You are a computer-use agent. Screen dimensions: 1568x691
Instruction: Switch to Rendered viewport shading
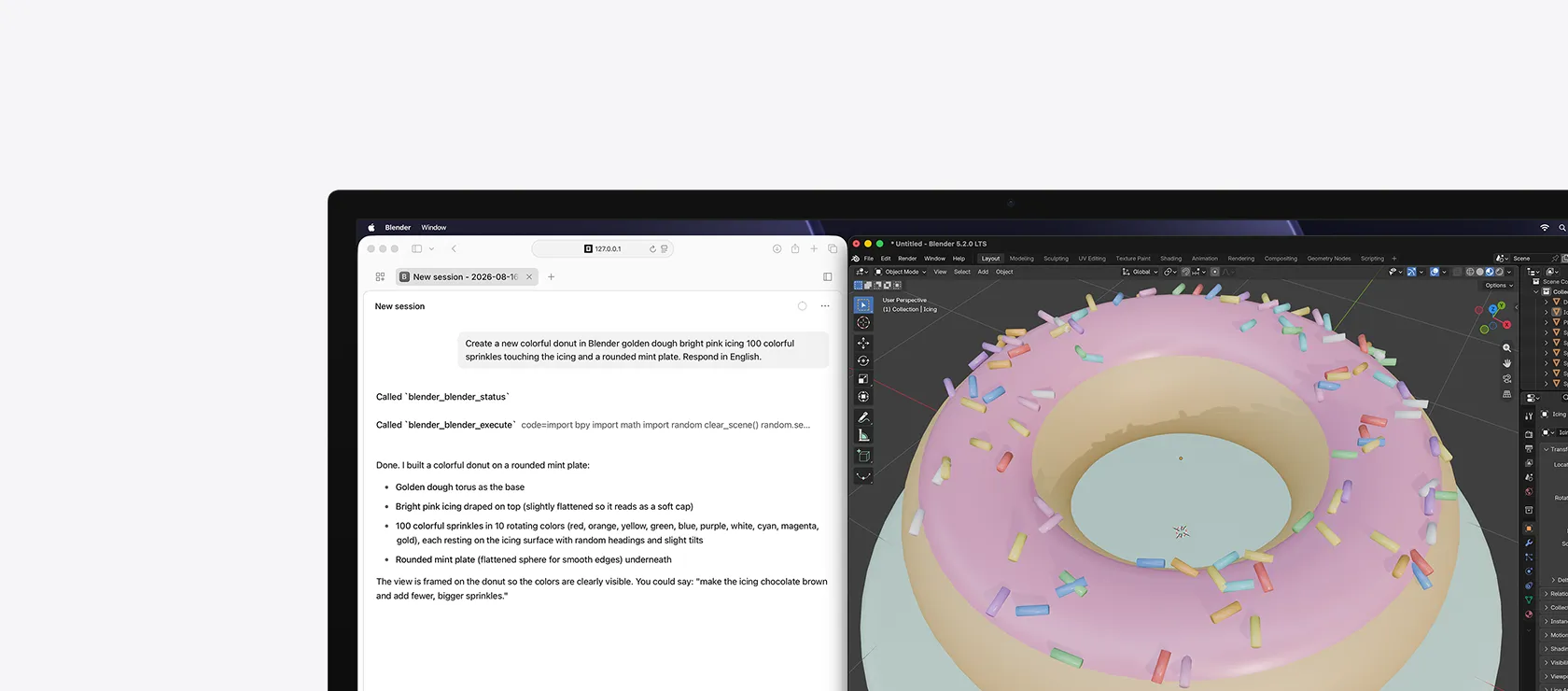point(1499,272)
